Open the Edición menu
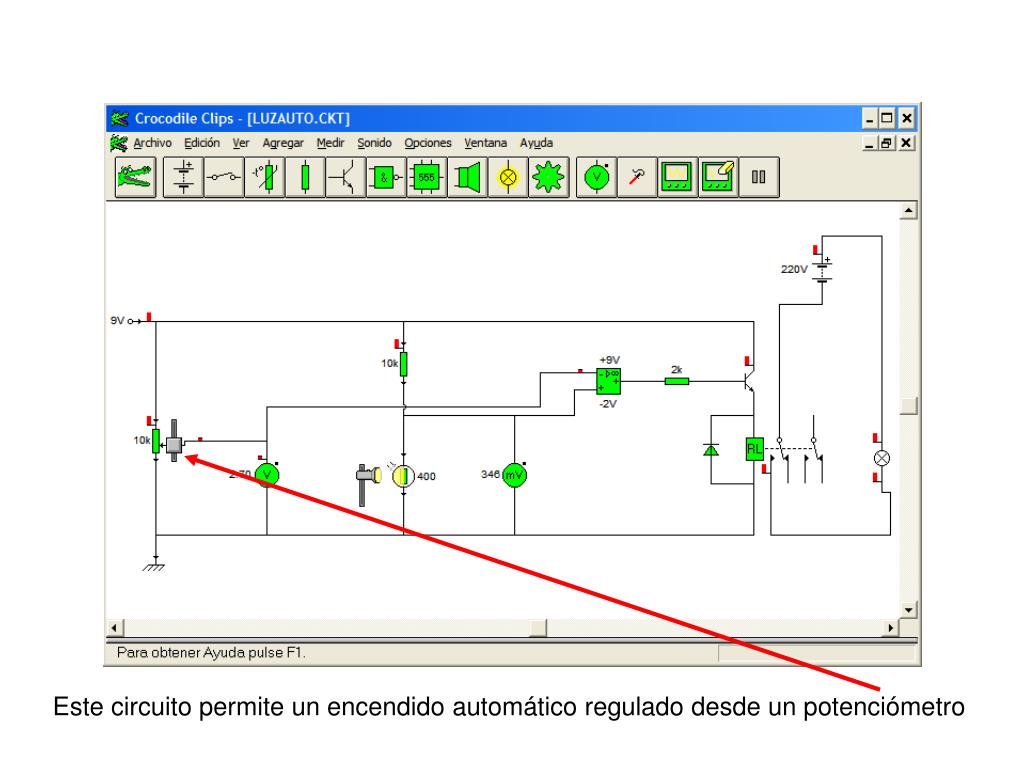1024x768 pixels. pos(202,143)
